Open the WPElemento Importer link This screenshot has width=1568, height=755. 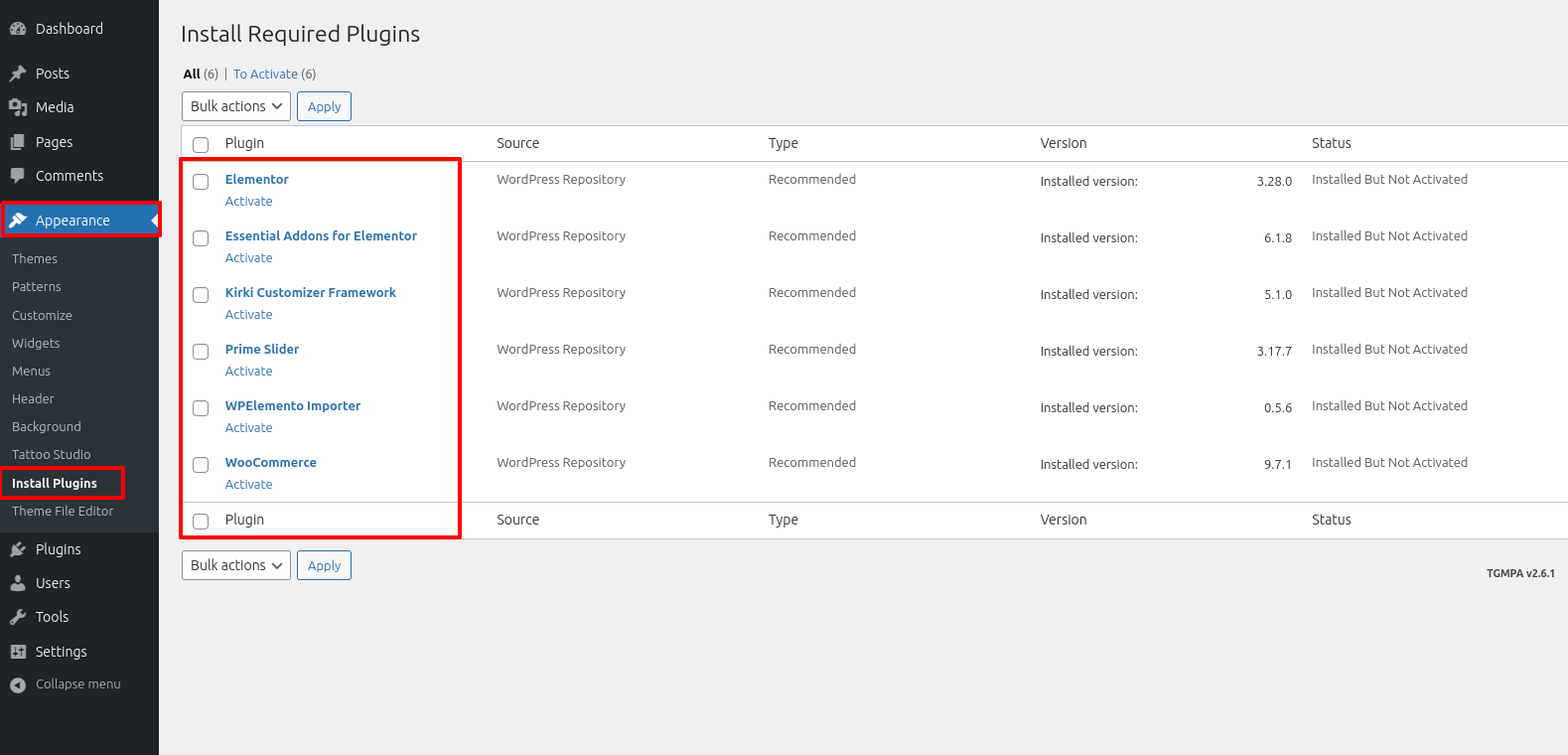pos(293,405)
